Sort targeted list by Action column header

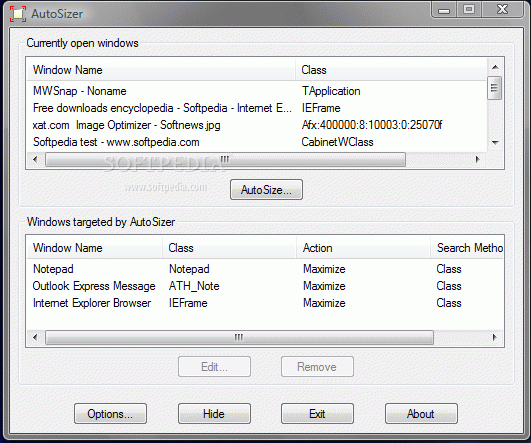(363, 248)
